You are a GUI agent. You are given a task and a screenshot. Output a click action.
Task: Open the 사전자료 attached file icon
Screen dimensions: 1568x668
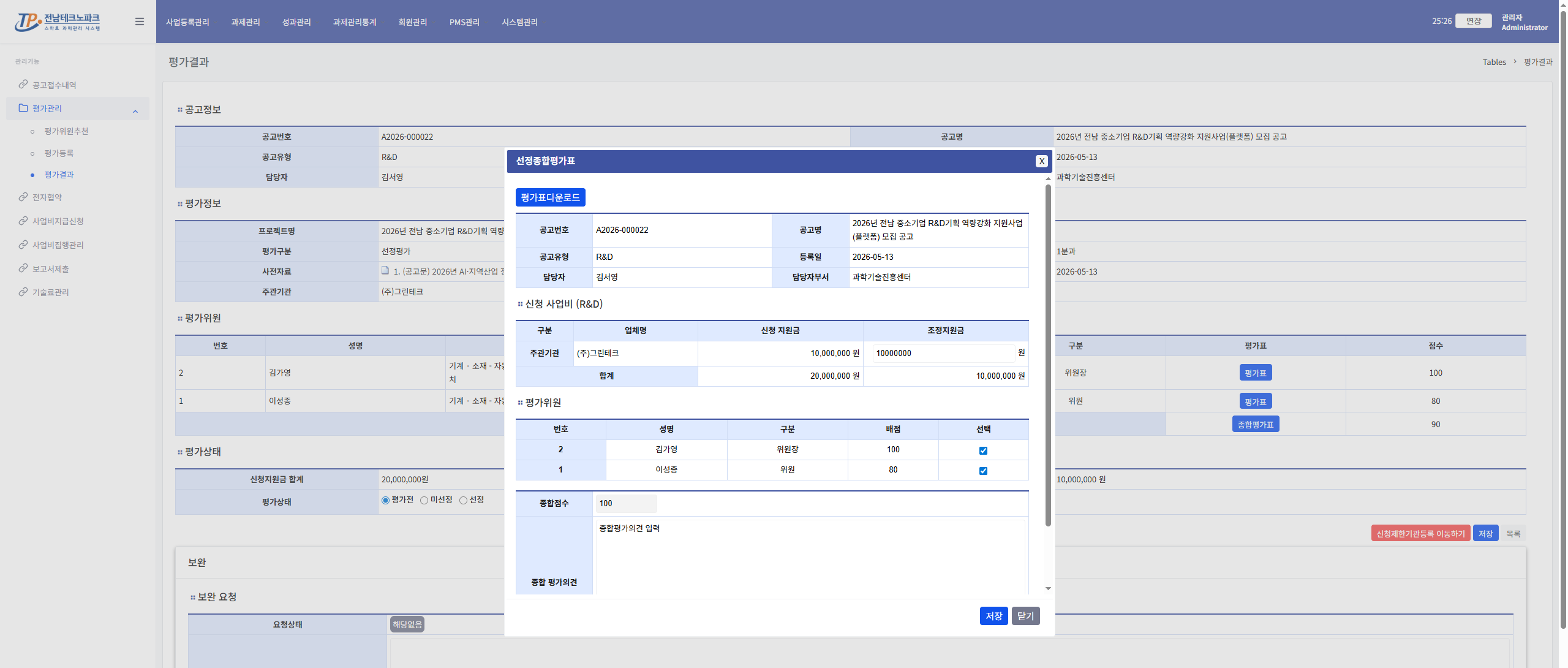coord(385,270)
